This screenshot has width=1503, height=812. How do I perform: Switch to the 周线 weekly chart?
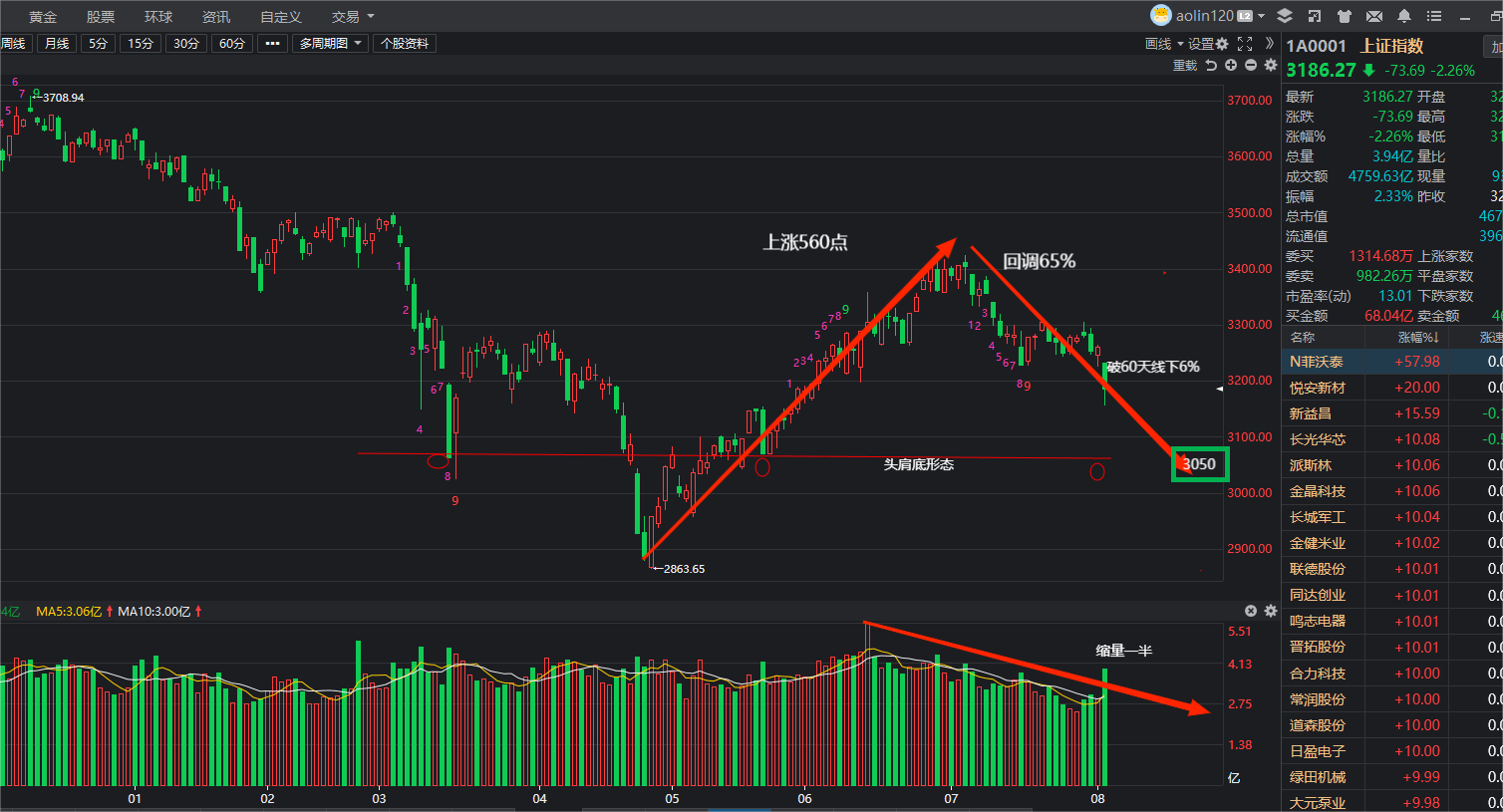click(x=14, y=44)
